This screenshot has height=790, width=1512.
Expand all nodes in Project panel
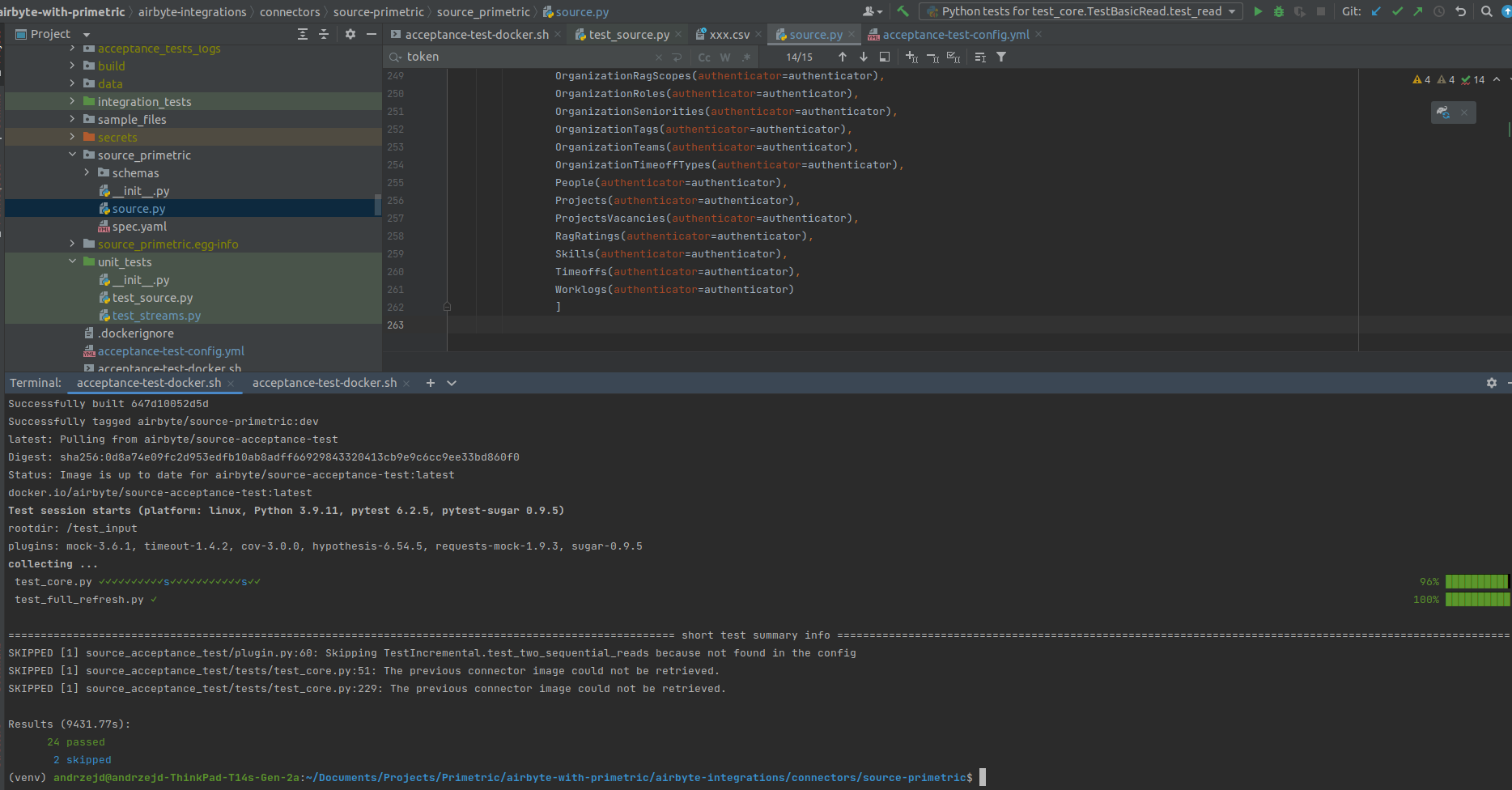tap(303, 34)
